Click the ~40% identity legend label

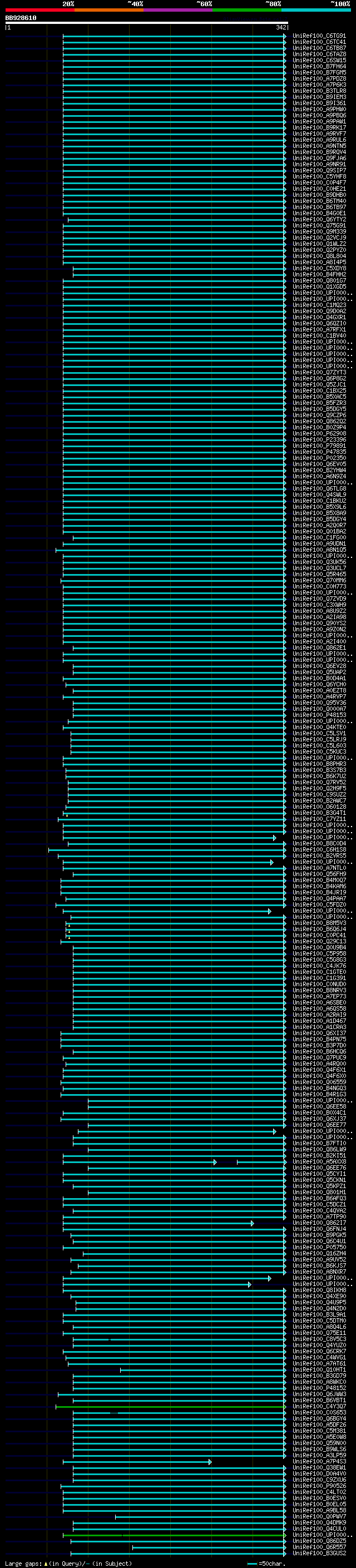point(135,4)
